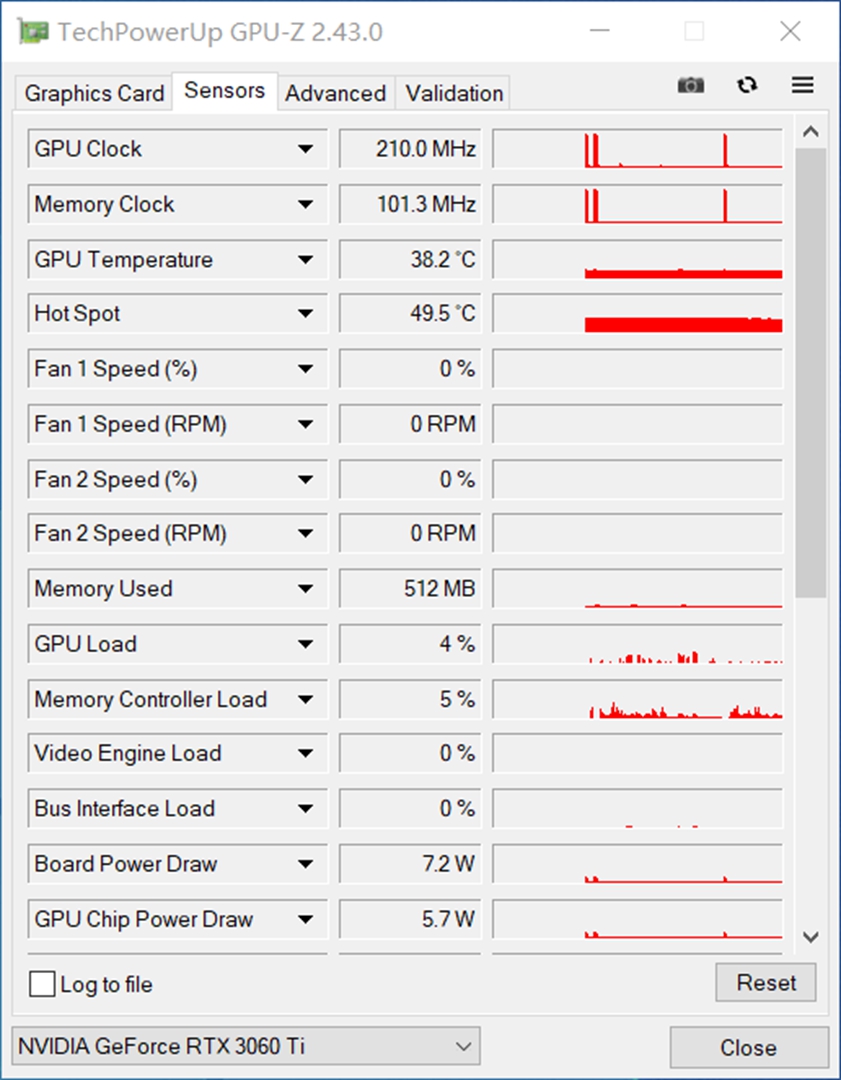
Task: Click the scrollbar down arrow
Action: (811, 938)
